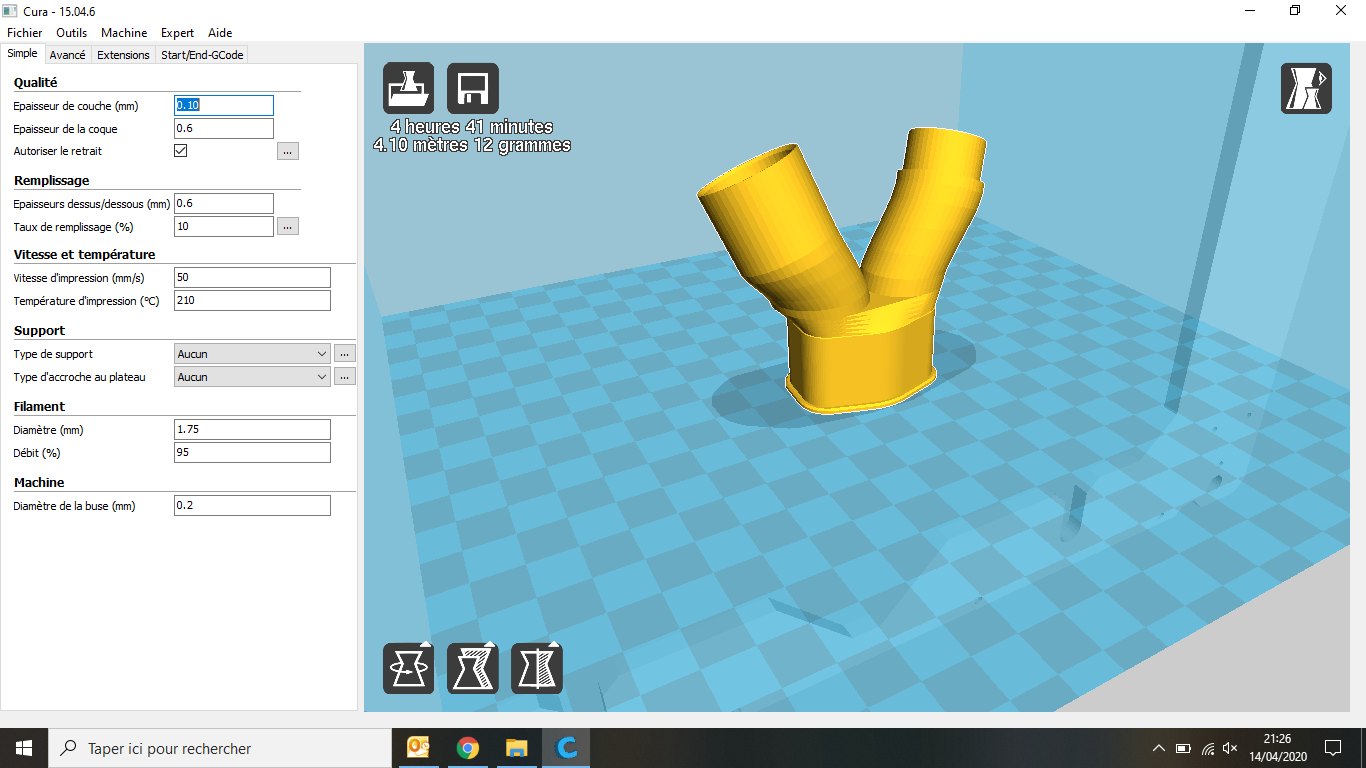Click the Save toolpath floppy icon
Viewport: 1366px width, 768px height.
click(x=472, y=88)
